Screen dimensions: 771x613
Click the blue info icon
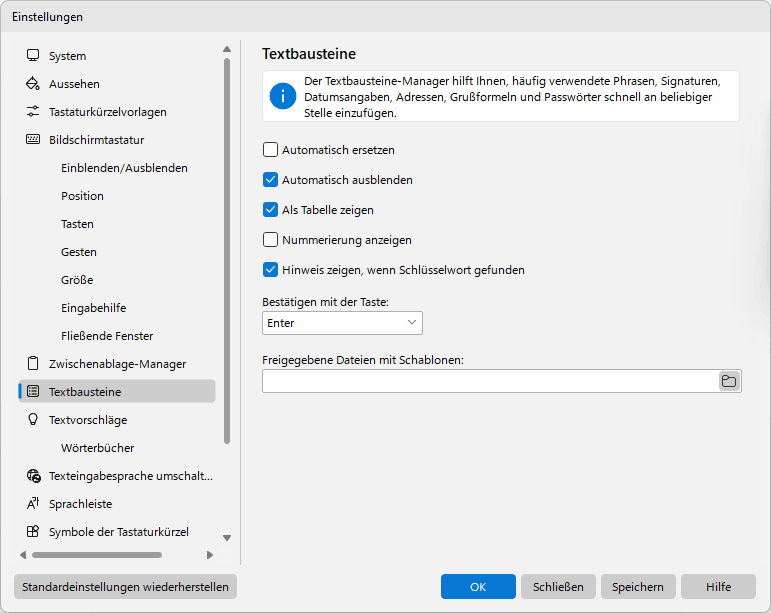click(x=283, y=96)
